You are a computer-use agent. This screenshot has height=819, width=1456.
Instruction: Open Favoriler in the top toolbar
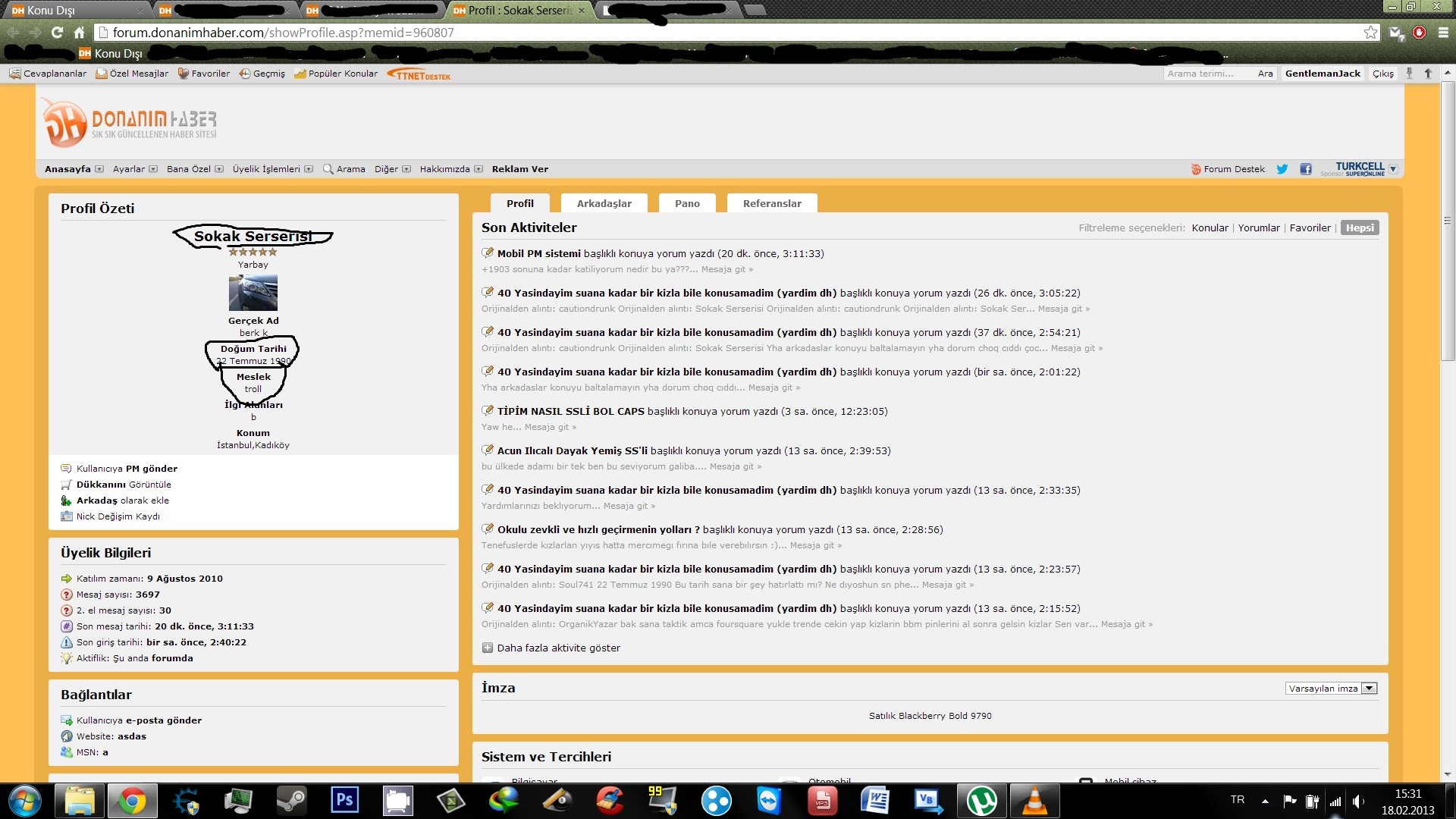point(204,74)
